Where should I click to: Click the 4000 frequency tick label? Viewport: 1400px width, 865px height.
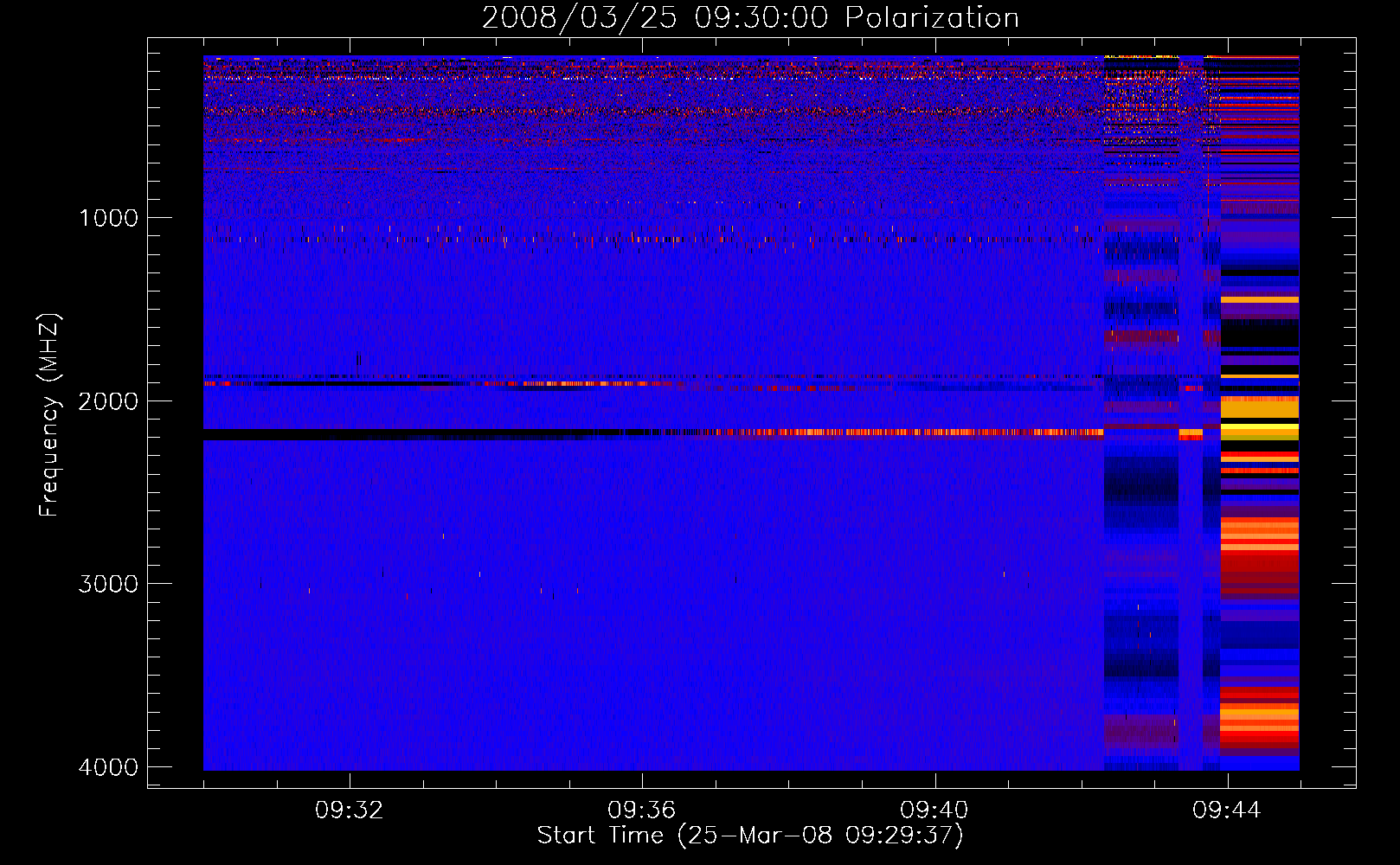[x=108, y=767]
